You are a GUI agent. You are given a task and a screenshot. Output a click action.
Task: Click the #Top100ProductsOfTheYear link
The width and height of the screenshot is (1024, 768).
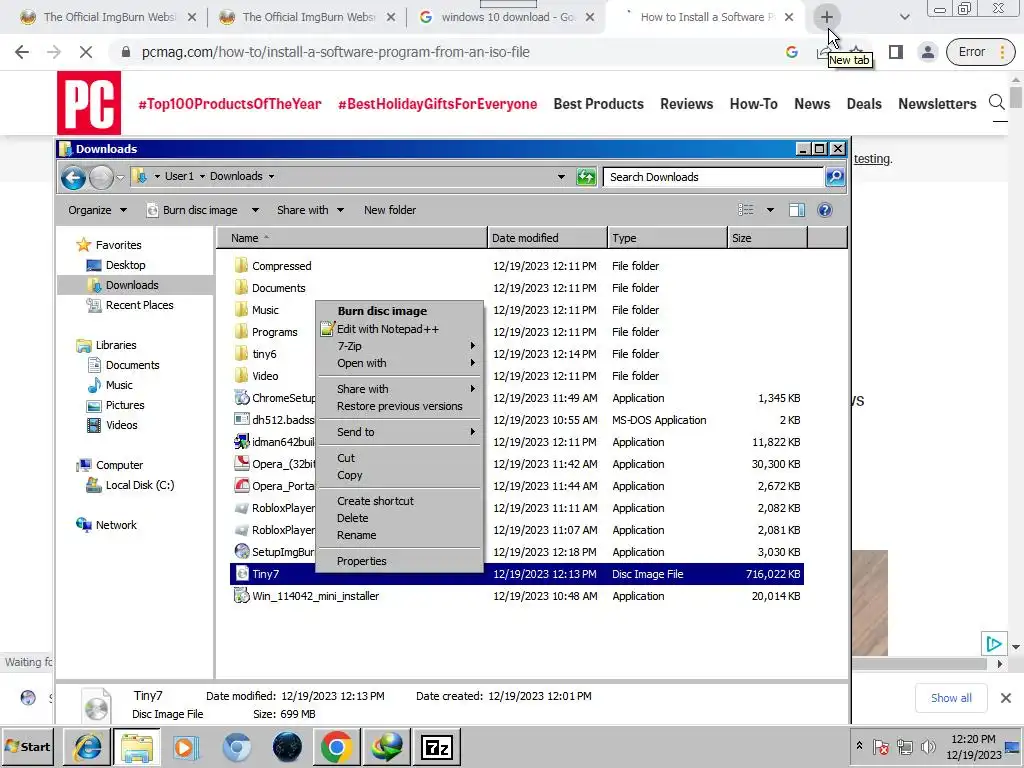(230, 104)
